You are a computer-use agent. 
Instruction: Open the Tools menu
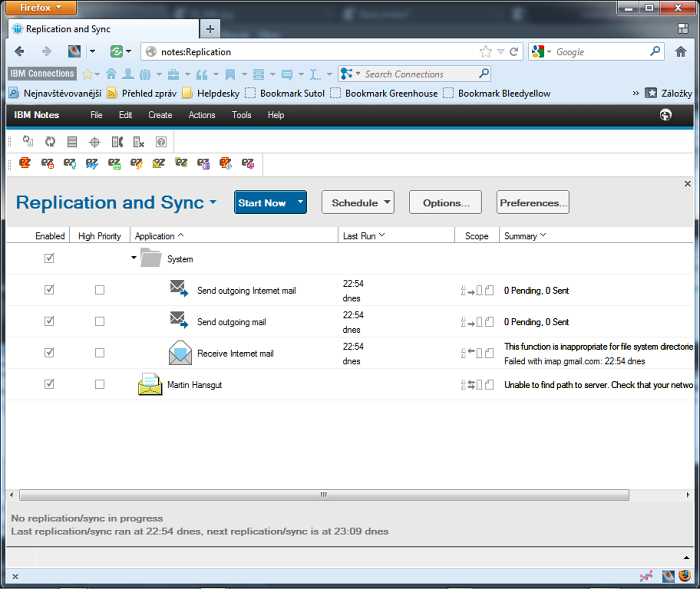pos(242,115)
